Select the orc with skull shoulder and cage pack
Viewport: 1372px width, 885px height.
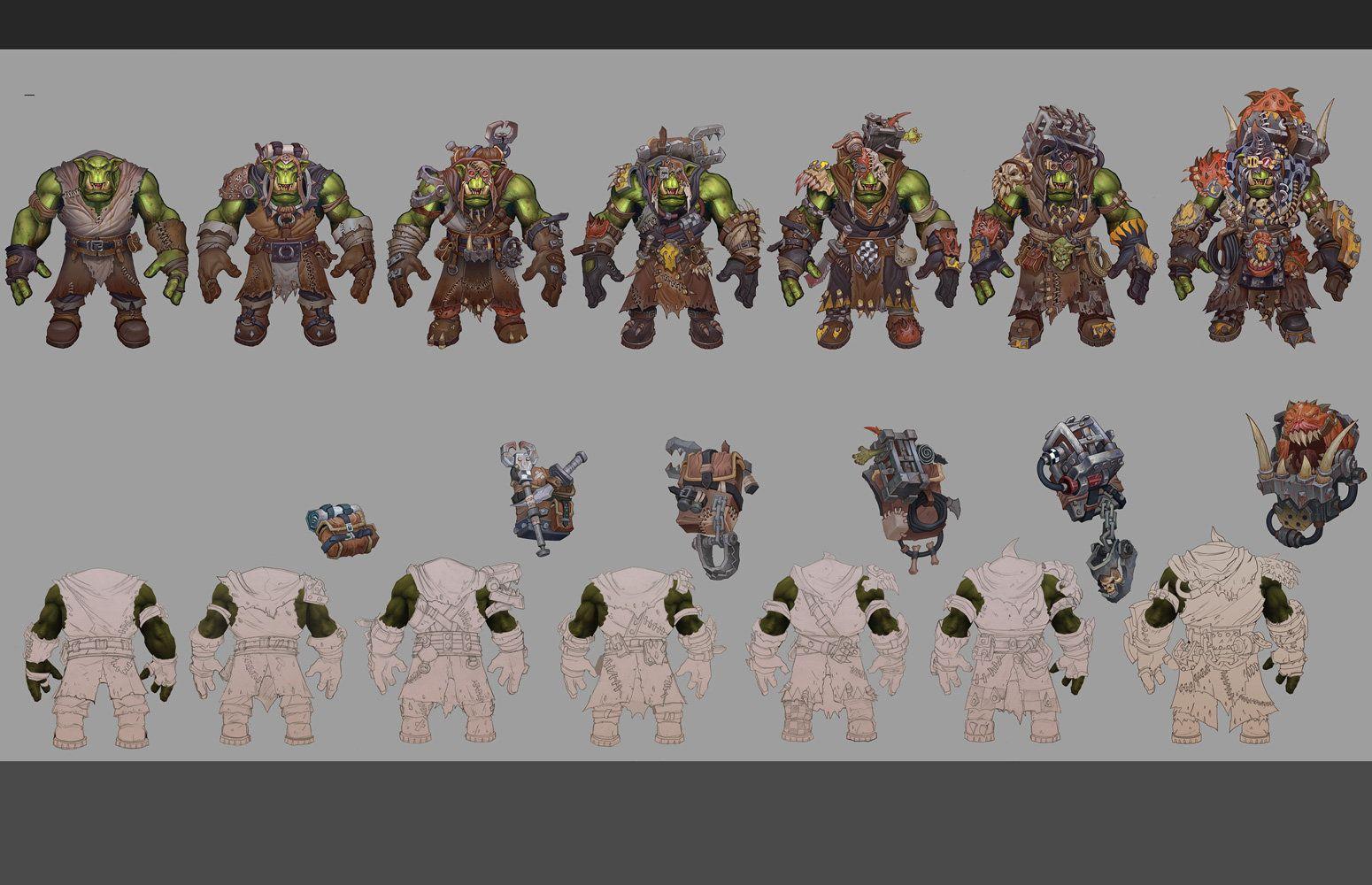point(1063,228)
